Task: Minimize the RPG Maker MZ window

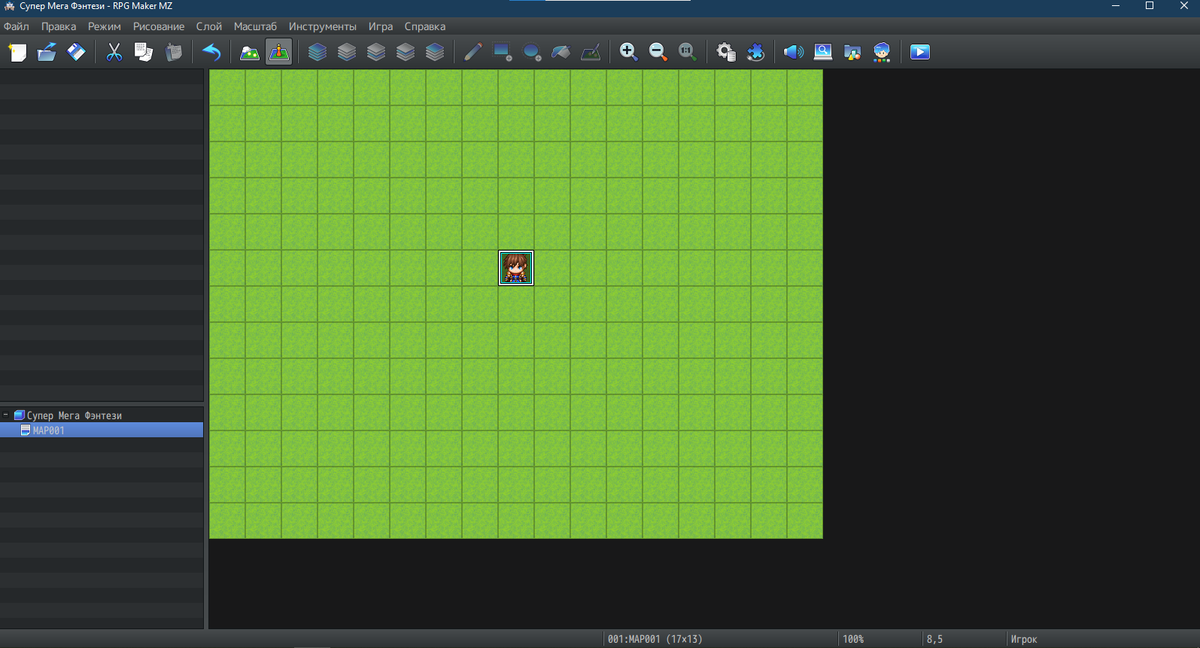Action: (x=1116, y=6)
